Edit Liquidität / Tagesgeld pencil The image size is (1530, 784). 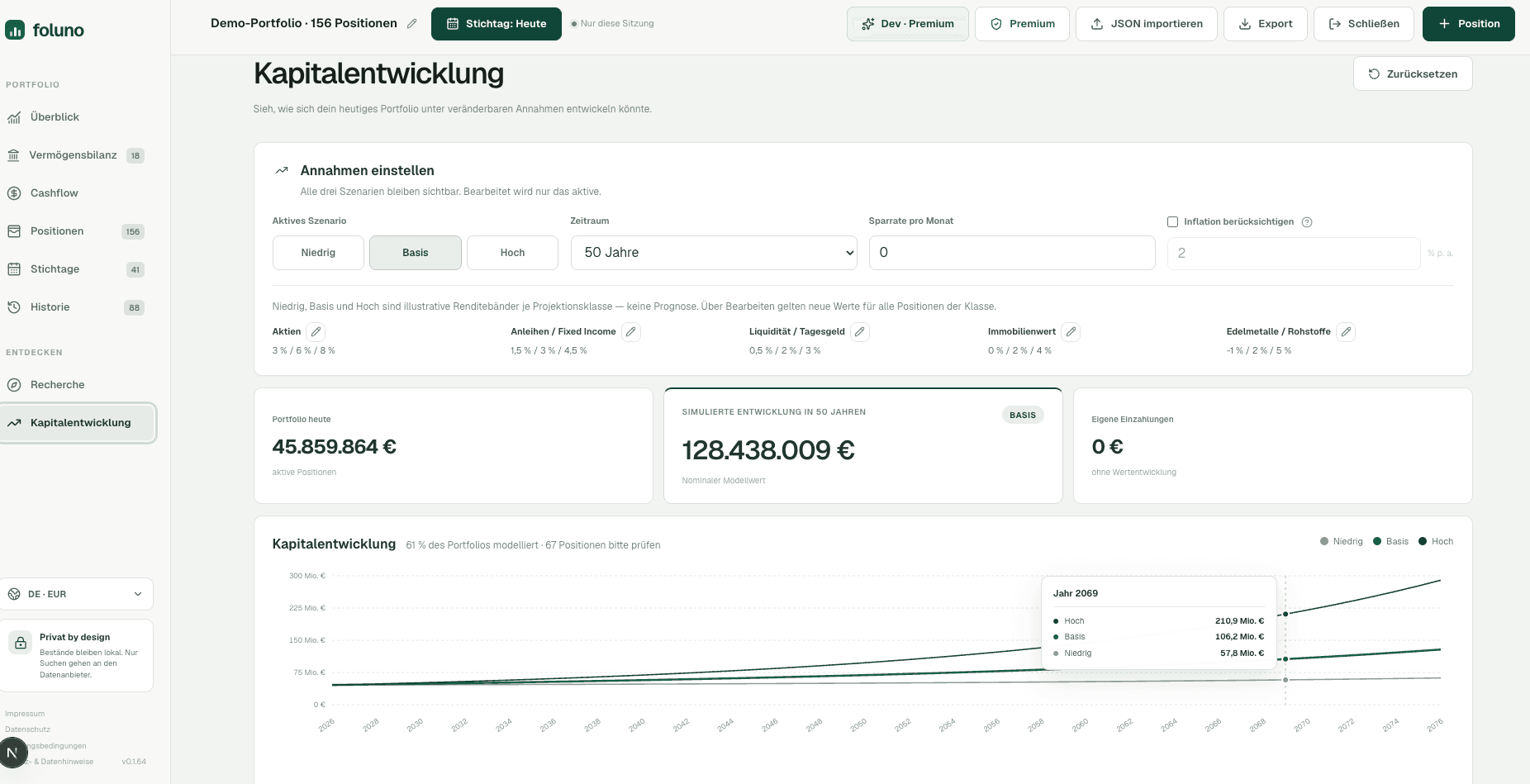click(x=860, y=332)
